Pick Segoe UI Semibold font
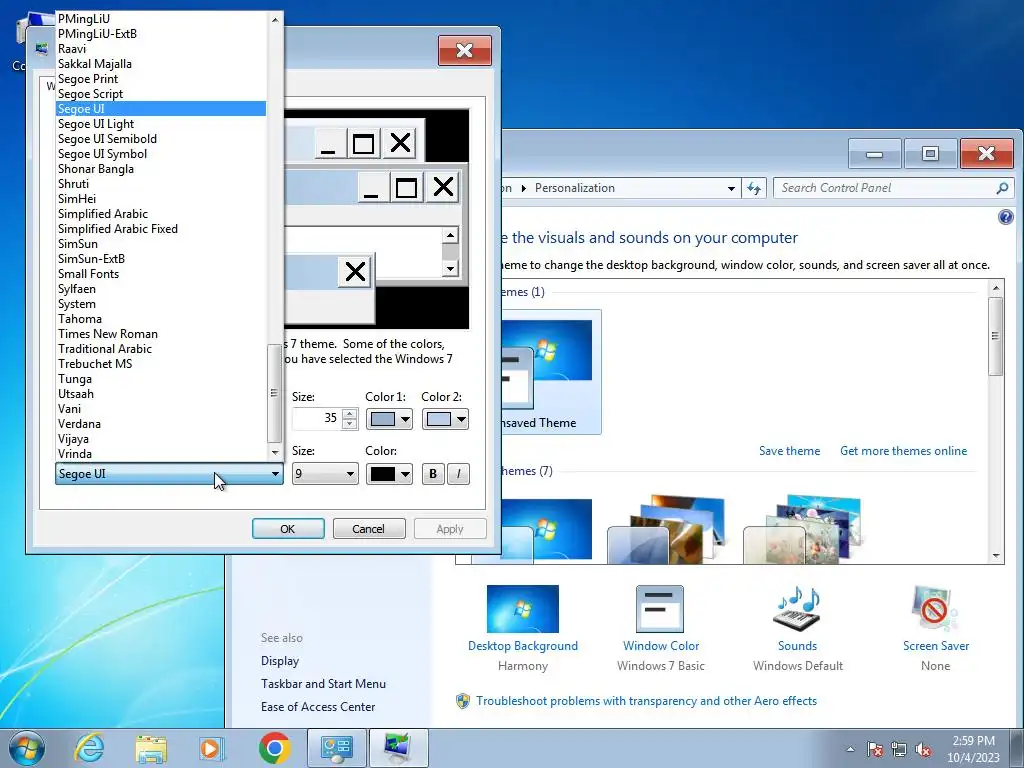Image resolution: width=1024 pixels, height=768 pixels. tap(161, 139)
